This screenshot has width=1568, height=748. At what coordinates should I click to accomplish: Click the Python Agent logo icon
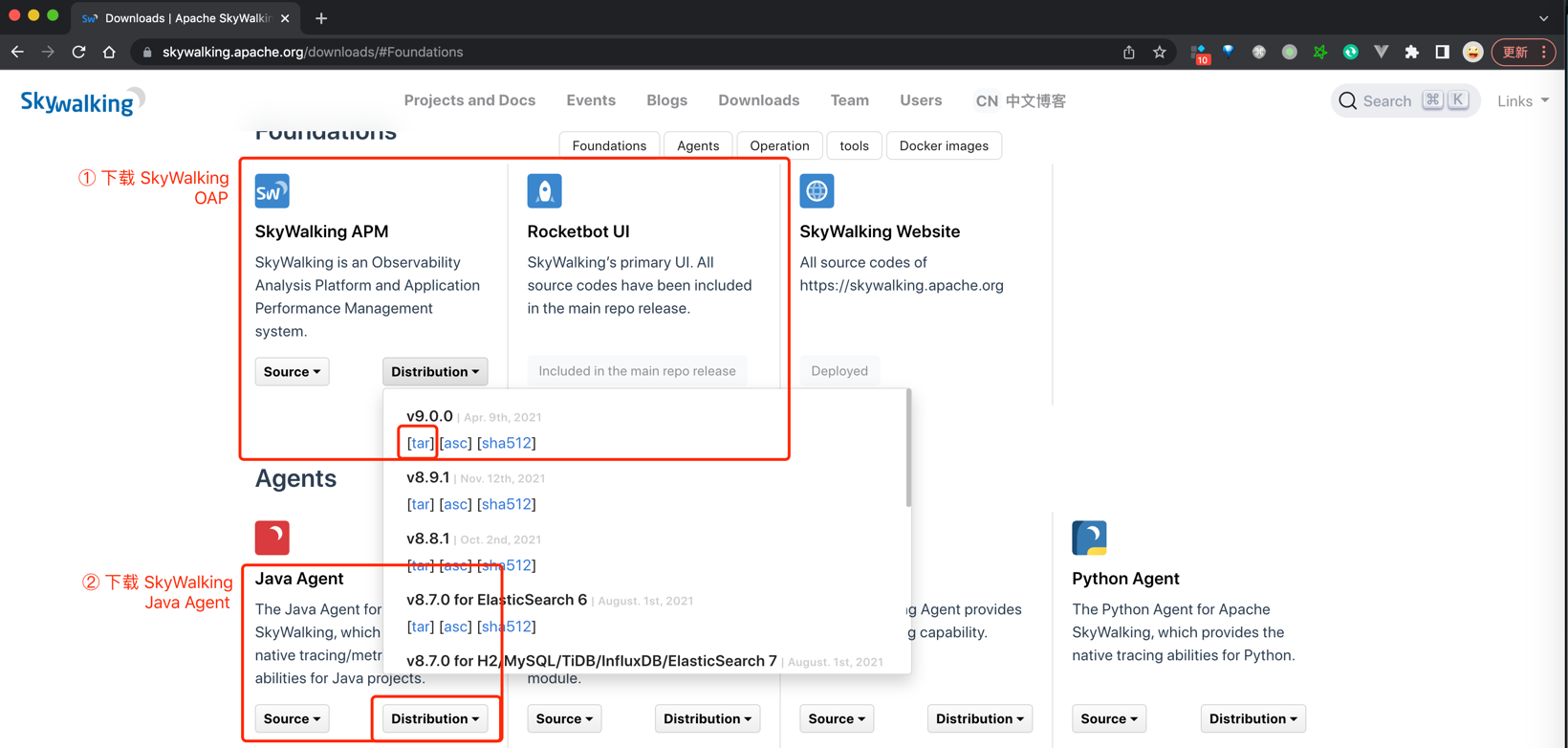(1089, 538)
